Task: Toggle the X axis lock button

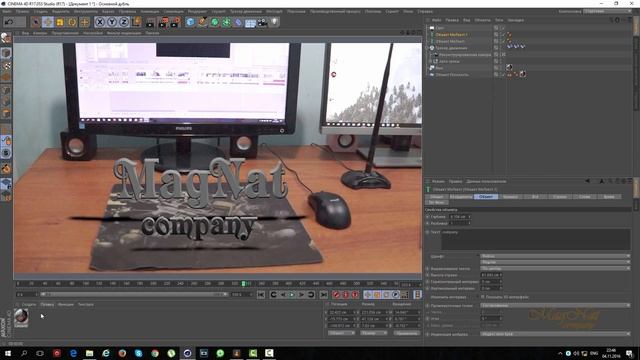Action: click(100, 22)
